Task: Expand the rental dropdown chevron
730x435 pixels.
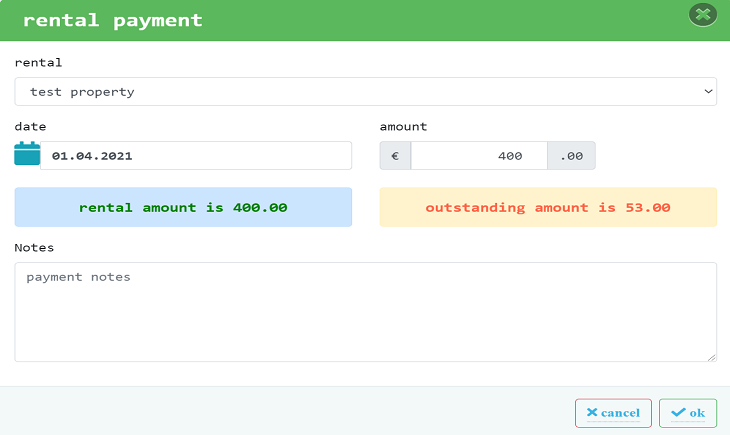Action: tap(709, 91)
